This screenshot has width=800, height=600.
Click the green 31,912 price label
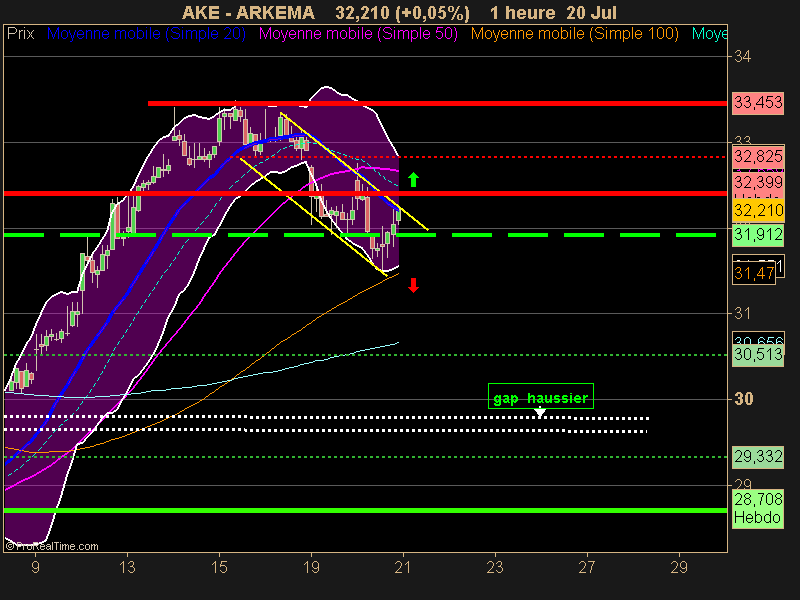(x=758, y=235)
